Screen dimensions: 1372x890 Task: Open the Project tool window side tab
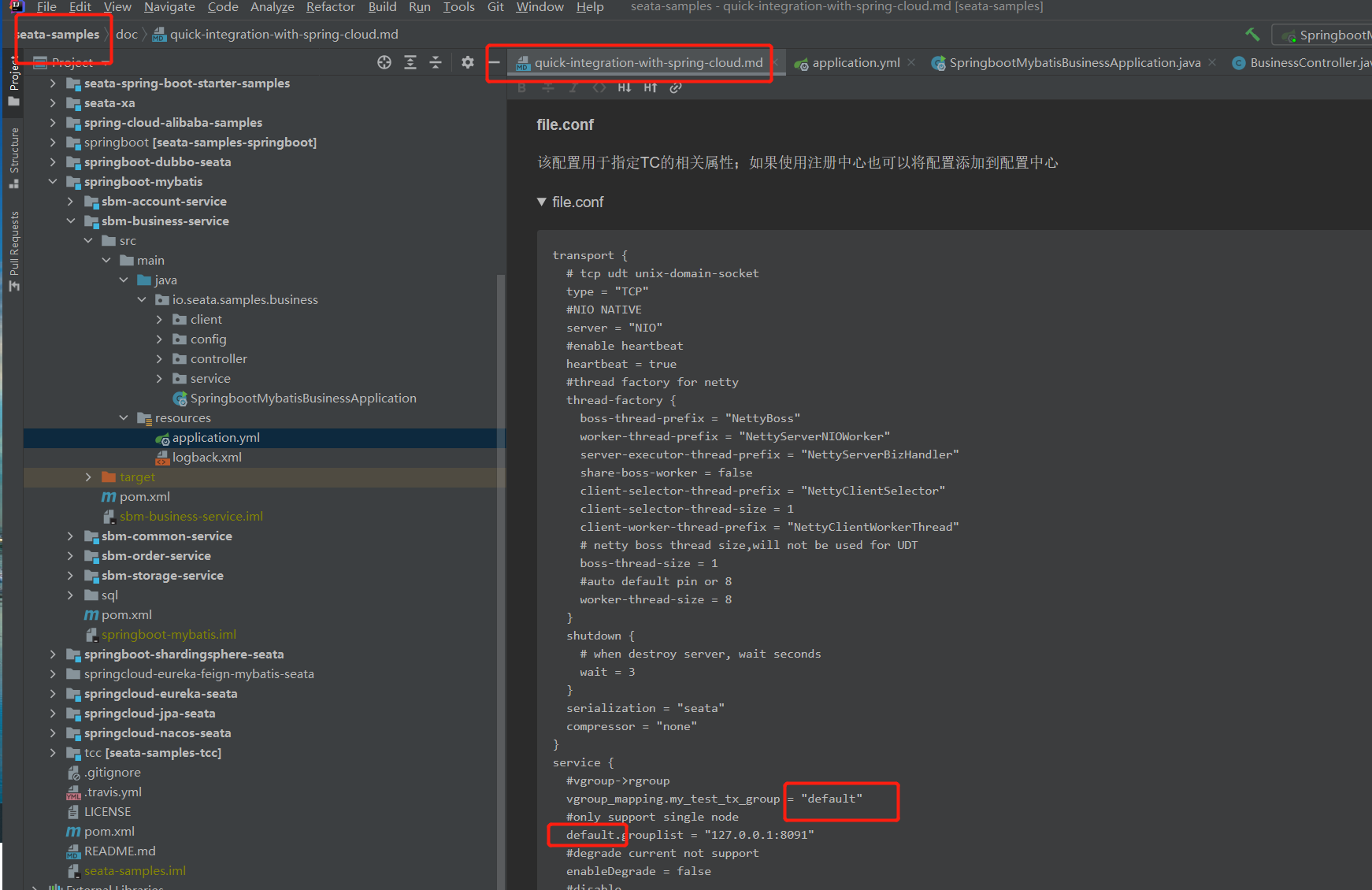coord(13,79)
